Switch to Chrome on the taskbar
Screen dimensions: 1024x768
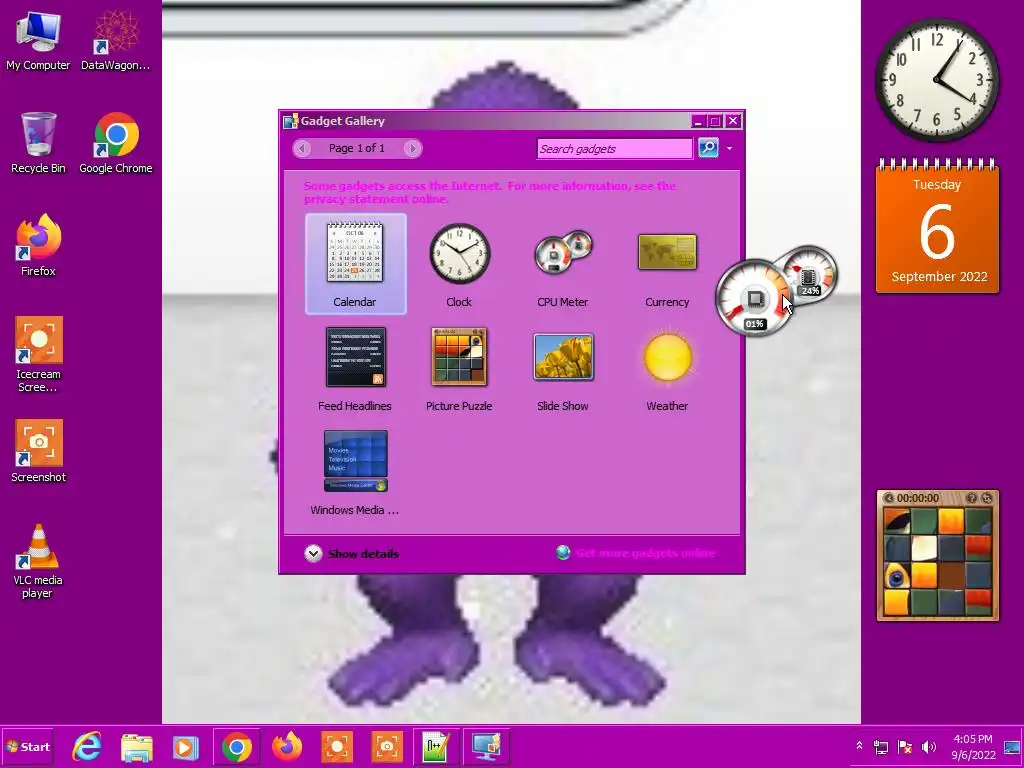point(236,747)
